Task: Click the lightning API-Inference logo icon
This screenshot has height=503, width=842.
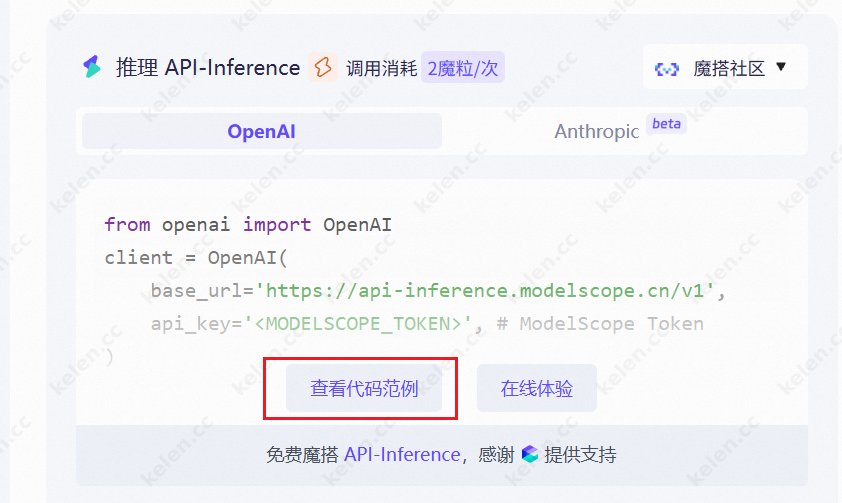Action: (x=92, y=67)
